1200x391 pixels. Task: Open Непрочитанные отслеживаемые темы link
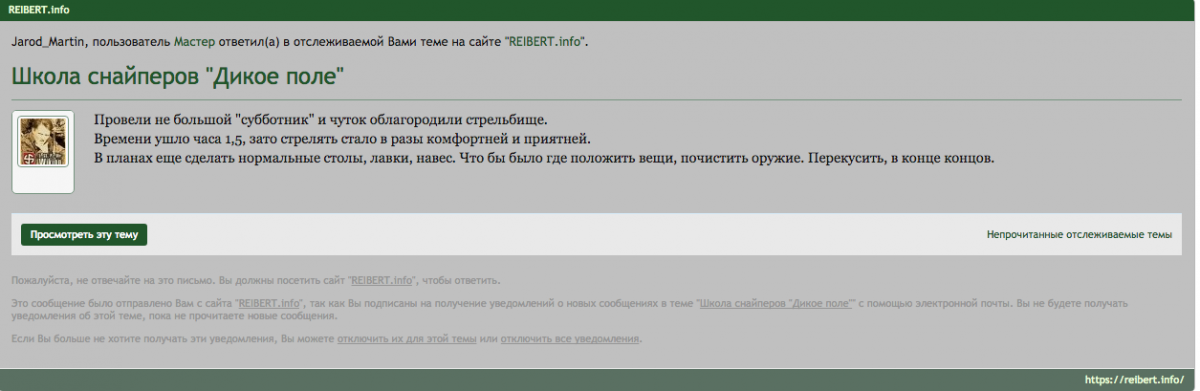1079,235
